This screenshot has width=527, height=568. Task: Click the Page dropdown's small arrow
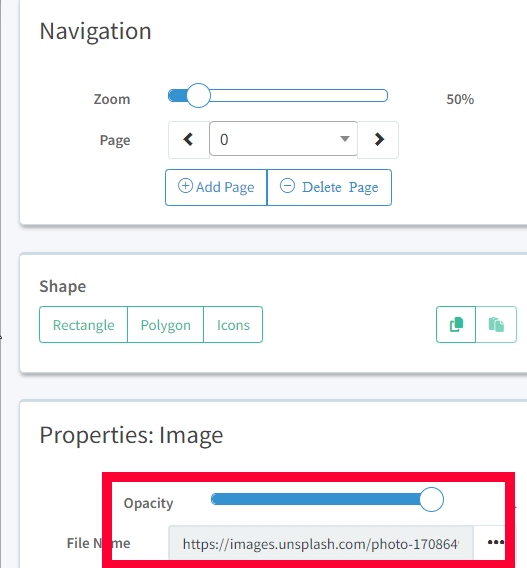[x=345, y=139]
